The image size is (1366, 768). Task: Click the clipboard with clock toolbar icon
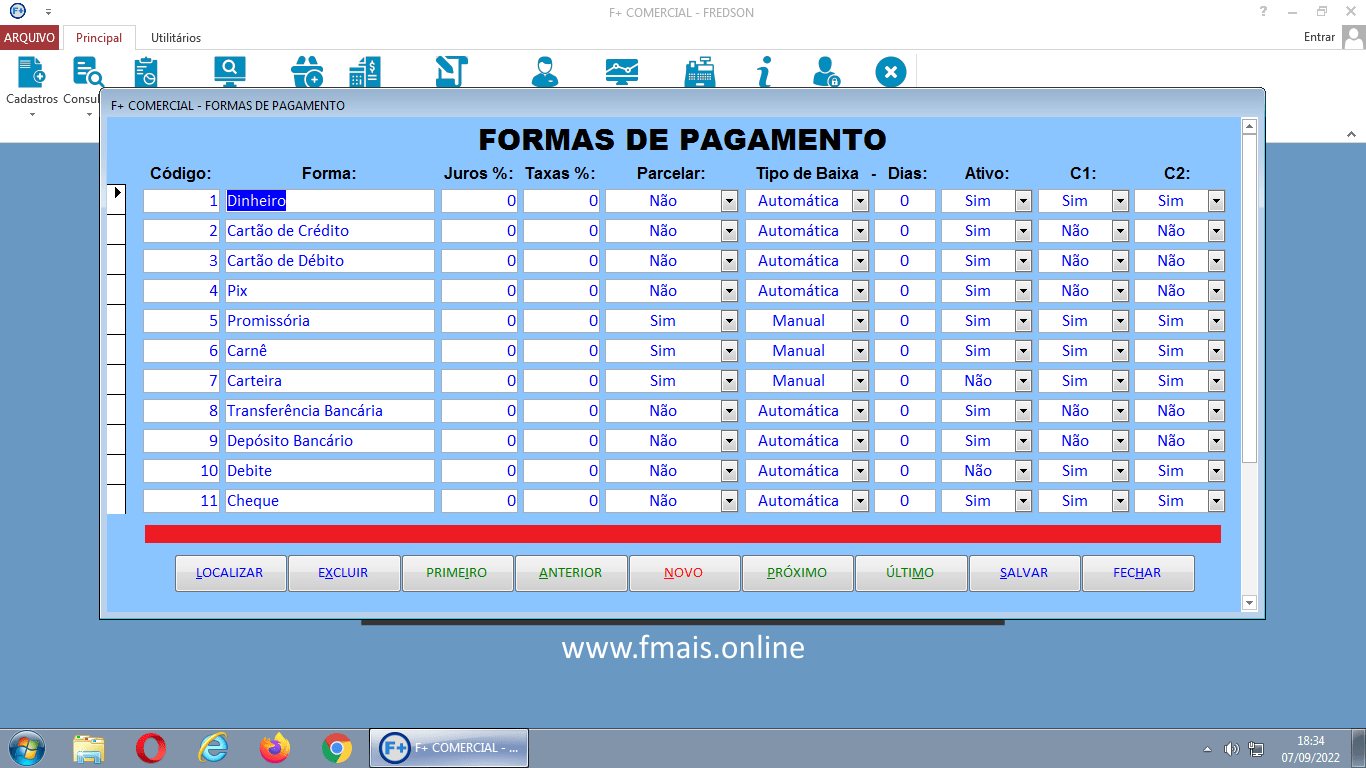[x=148, y=72]
